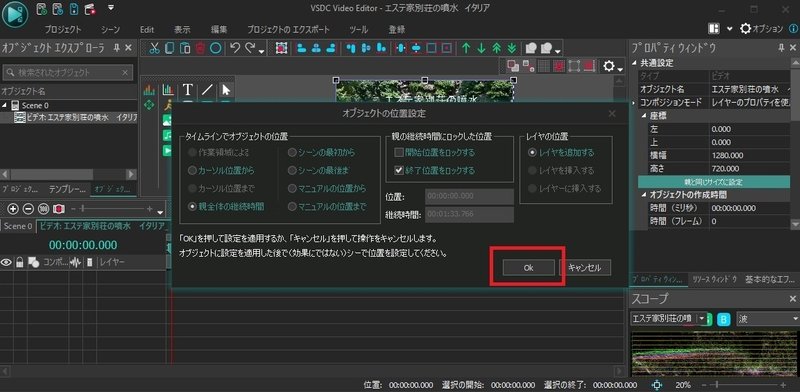Click the green move down one layer arrow

[x=481, y=48]
